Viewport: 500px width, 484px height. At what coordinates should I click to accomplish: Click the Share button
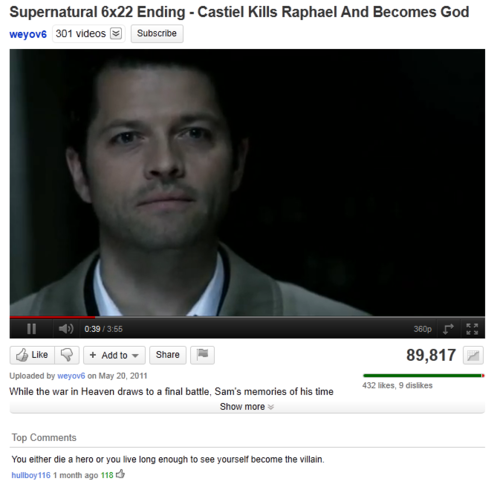[168, 355]
